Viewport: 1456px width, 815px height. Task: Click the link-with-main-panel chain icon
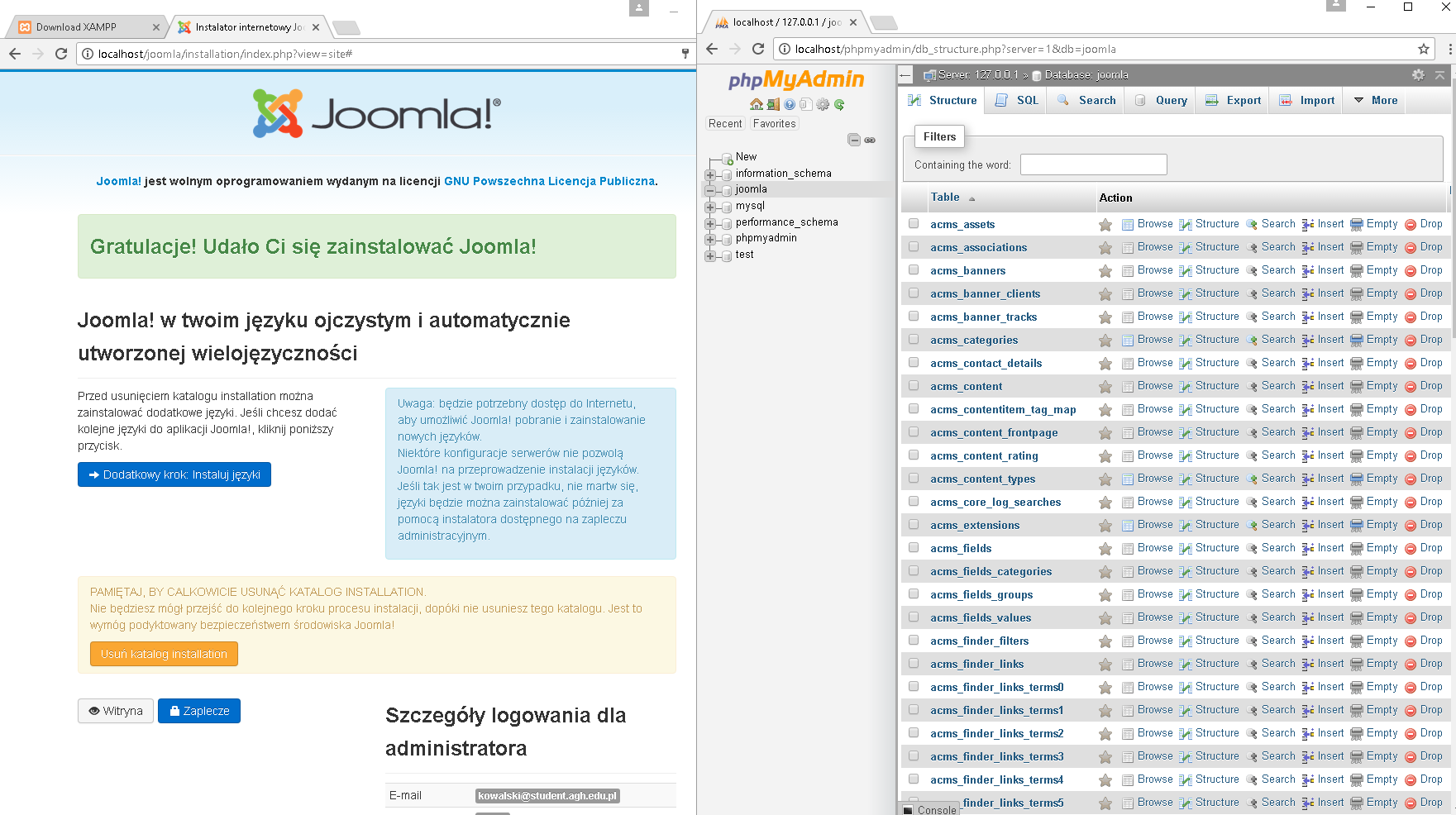[870, 140]
